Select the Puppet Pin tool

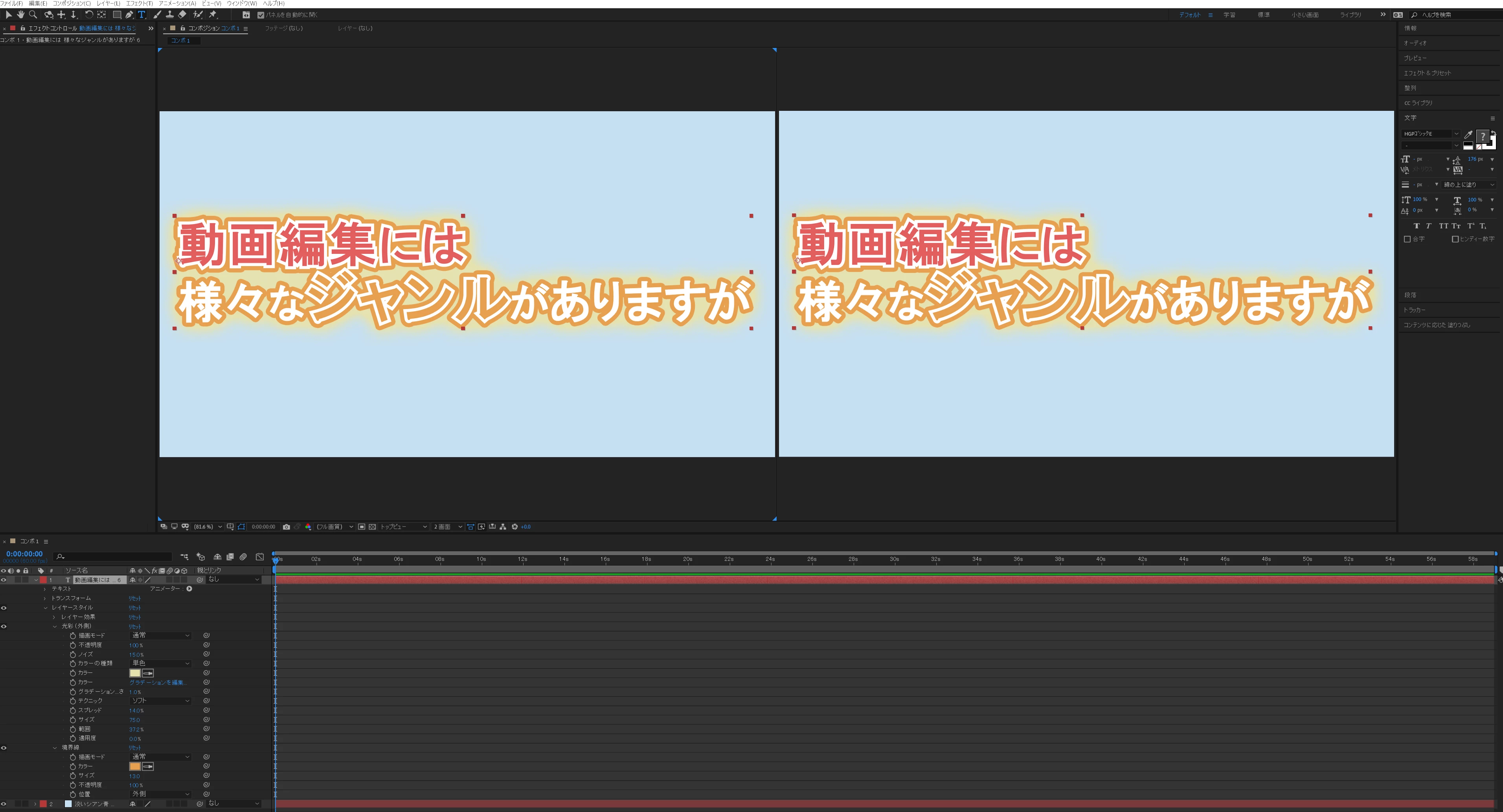click(213, 15)
